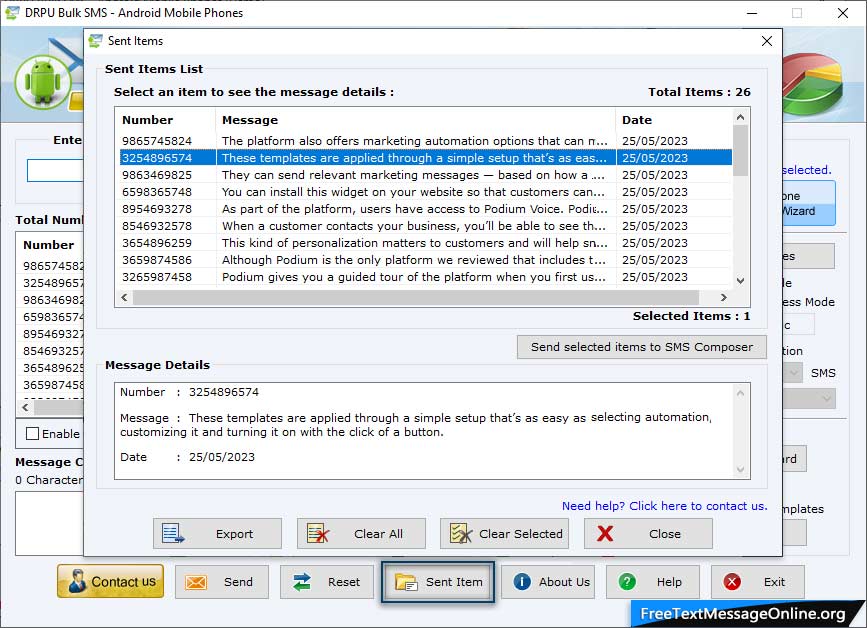
Task: Click the Total Items : 26 label
Action: (699, 92)
